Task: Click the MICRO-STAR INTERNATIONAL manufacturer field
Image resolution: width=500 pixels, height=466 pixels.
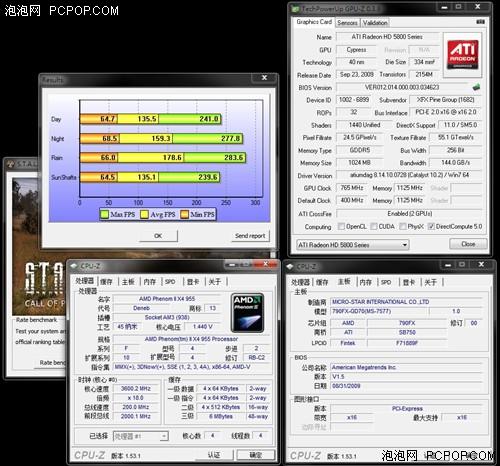Action: [x=406, y=302]
